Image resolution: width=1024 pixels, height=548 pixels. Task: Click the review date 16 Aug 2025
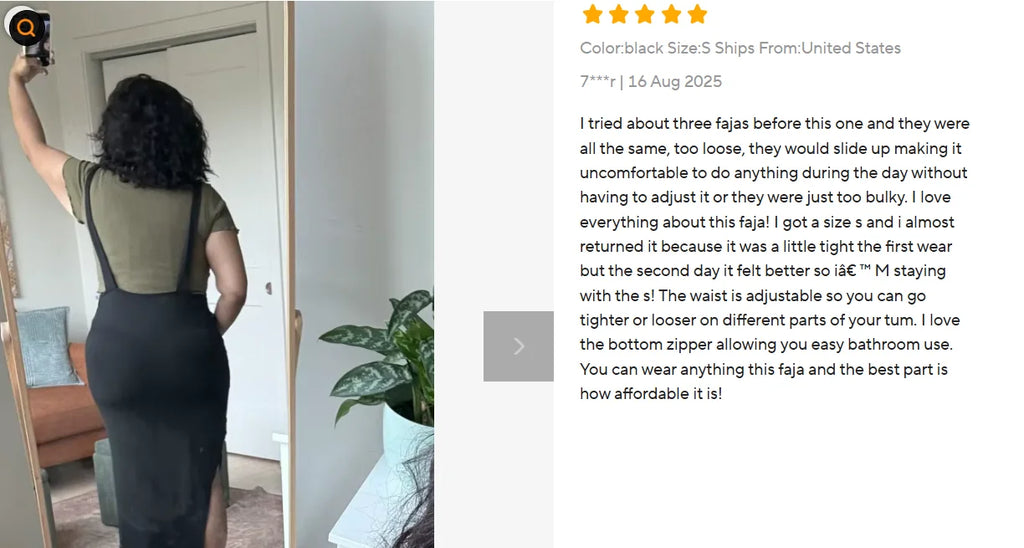pyautogui.click(x=675, y=82)
